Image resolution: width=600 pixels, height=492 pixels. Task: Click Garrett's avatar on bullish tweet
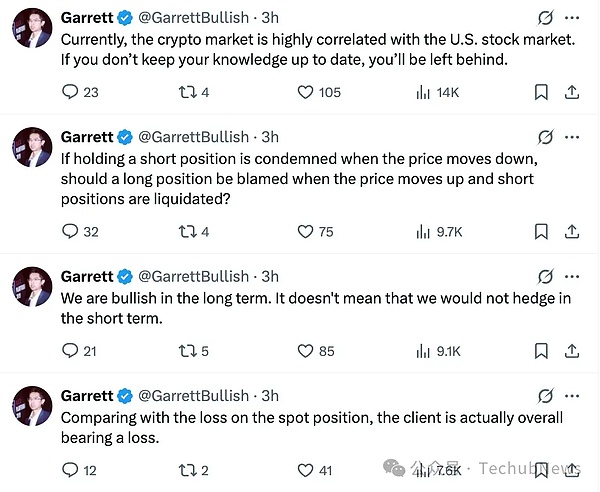coord(32,288)
